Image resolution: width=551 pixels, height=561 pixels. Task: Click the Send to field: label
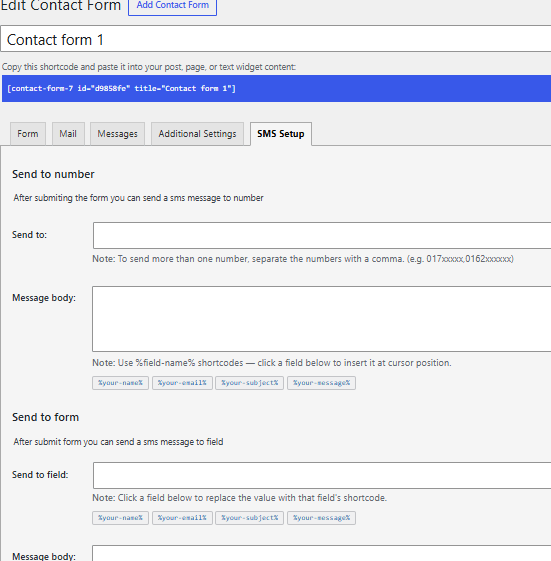[x=40, y=475]
